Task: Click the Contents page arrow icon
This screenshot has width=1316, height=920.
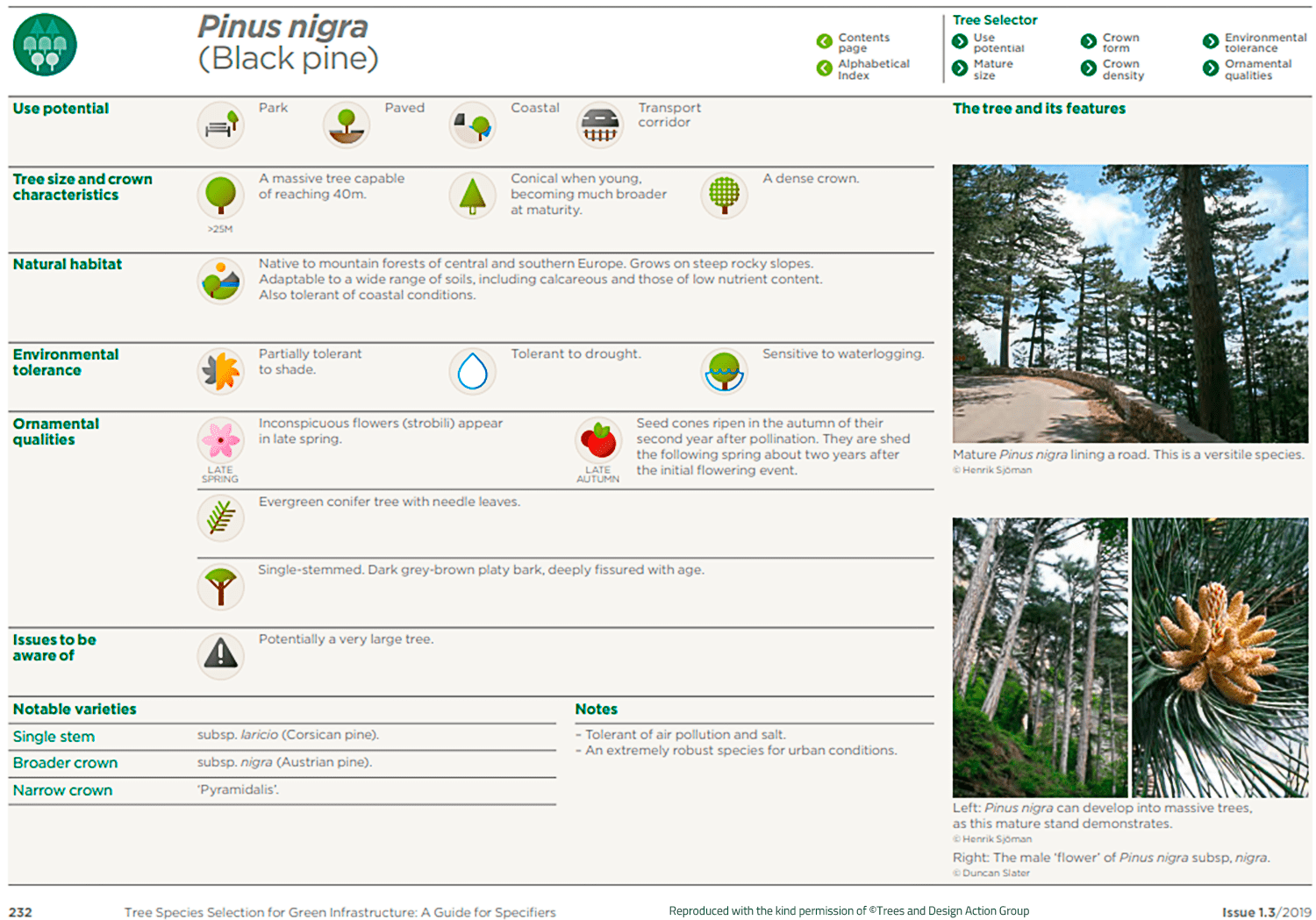Action: pos(824,41)
